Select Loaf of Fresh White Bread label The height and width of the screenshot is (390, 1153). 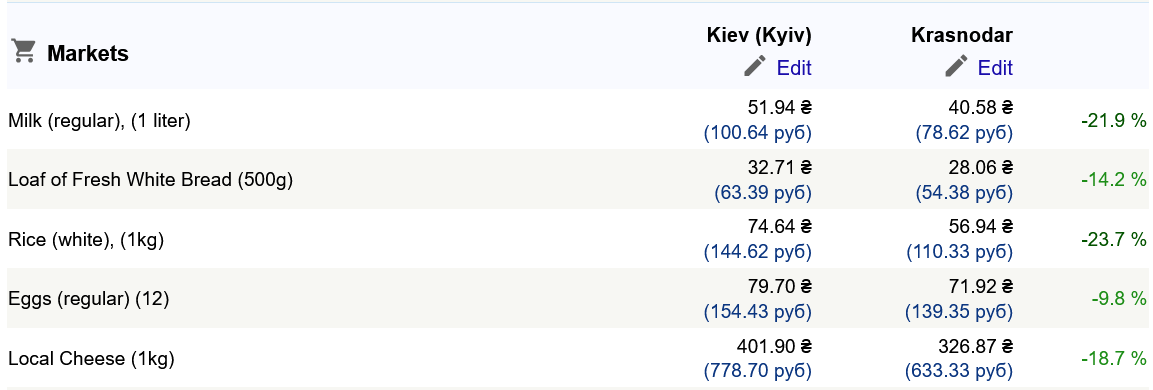151,180
